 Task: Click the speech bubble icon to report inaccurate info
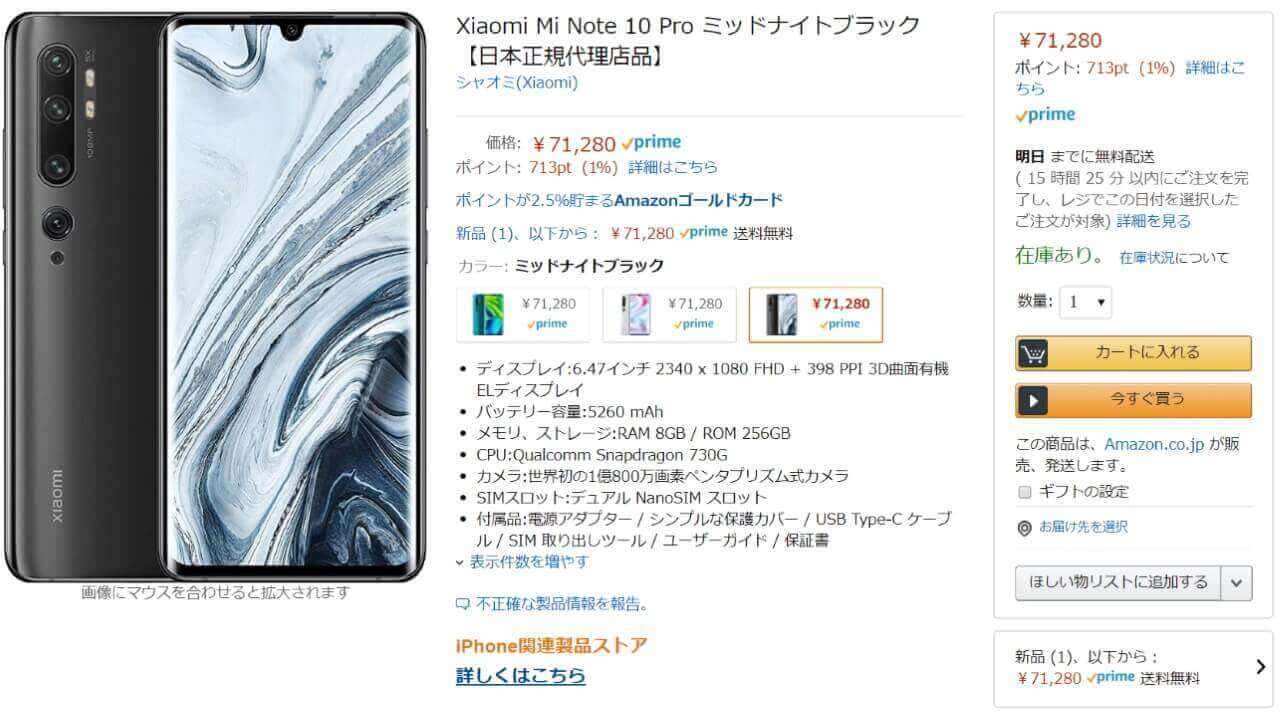point(462,604)
